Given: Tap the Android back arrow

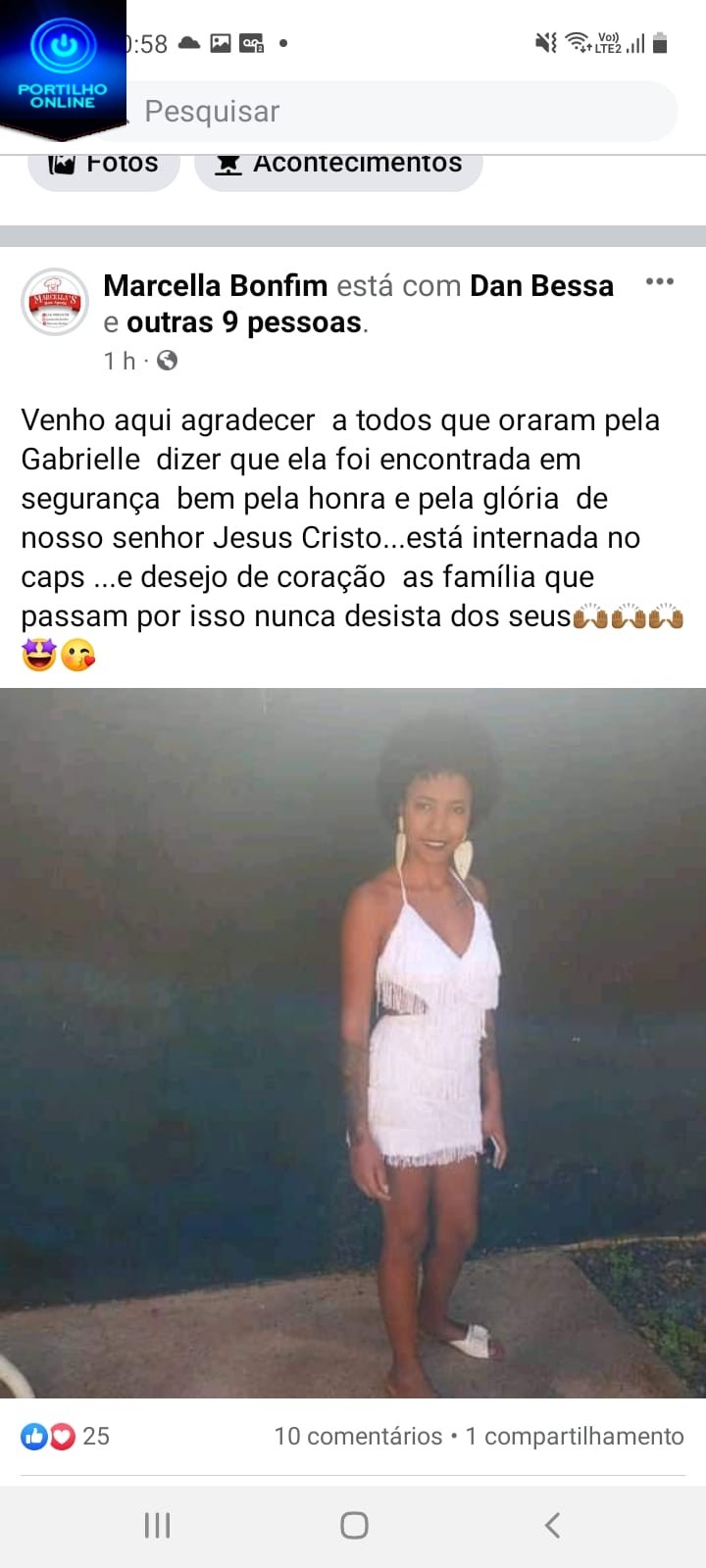Looking at the screenshot, I should click(x=552, y=1525).
